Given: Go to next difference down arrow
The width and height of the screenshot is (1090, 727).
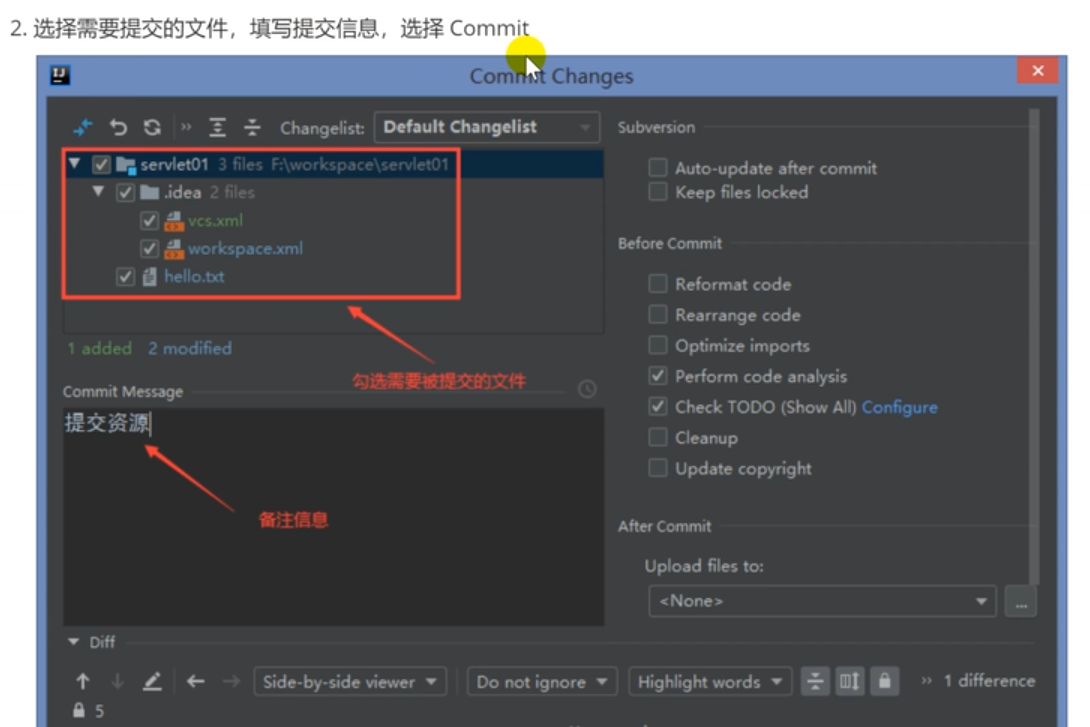Looking at the screenshot, I should 117,682.
